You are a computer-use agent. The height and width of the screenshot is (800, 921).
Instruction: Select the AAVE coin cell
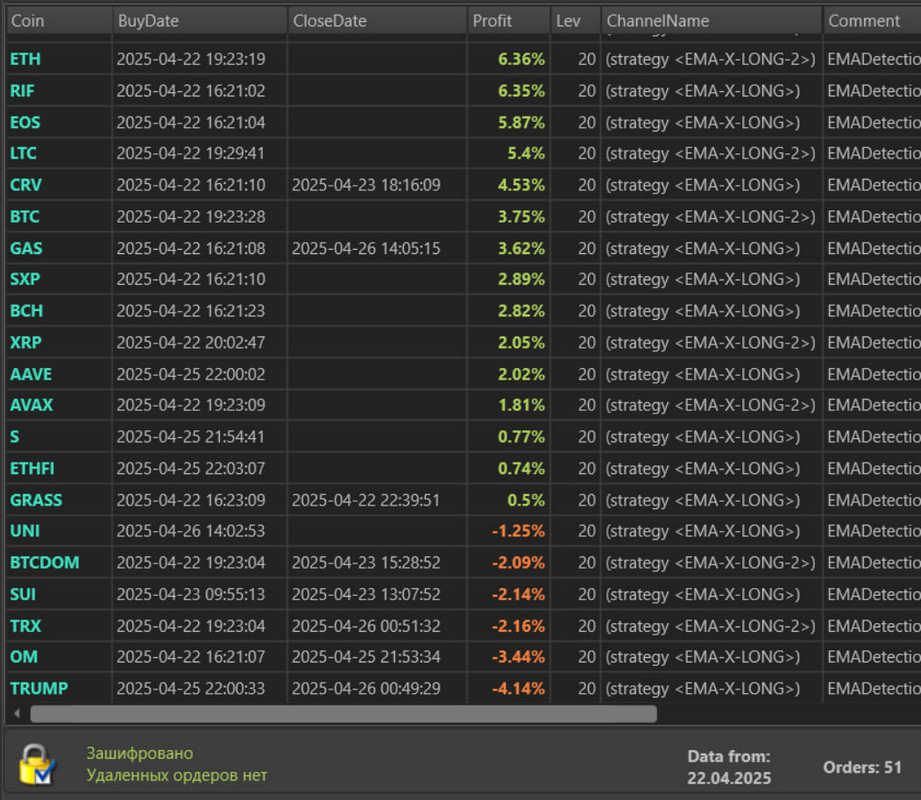(x=59, y=374)
